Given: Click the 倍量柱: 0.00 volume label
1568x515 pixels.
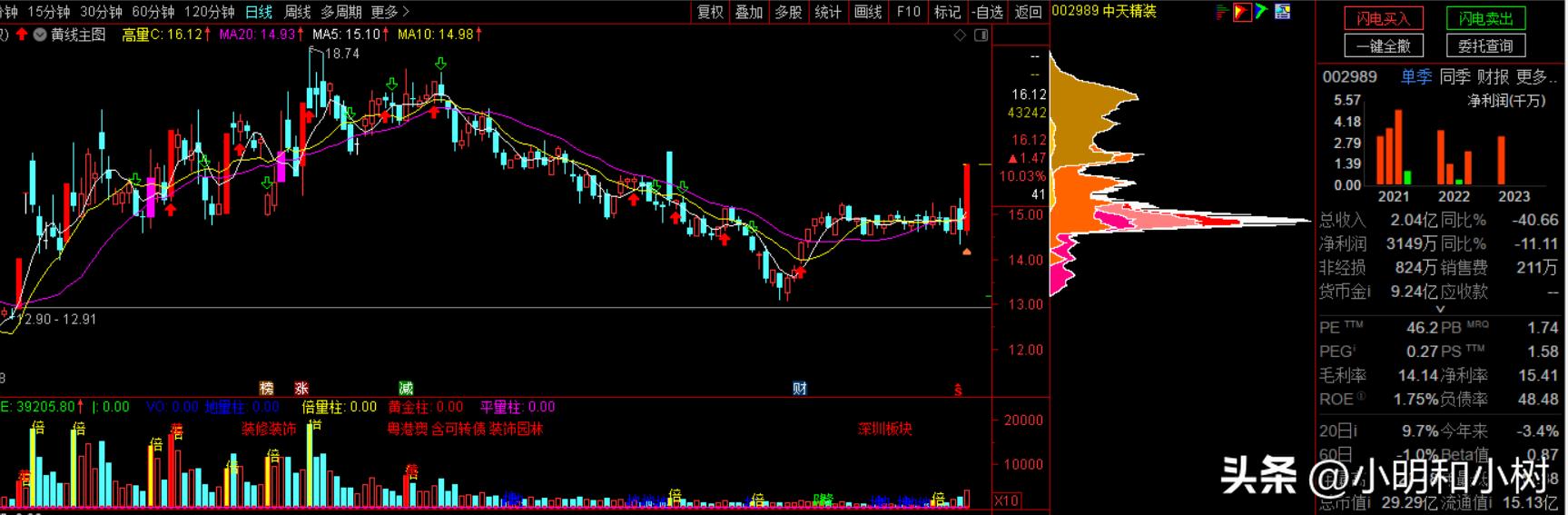Looking at the screenshot, I should [x=339, y=407].
